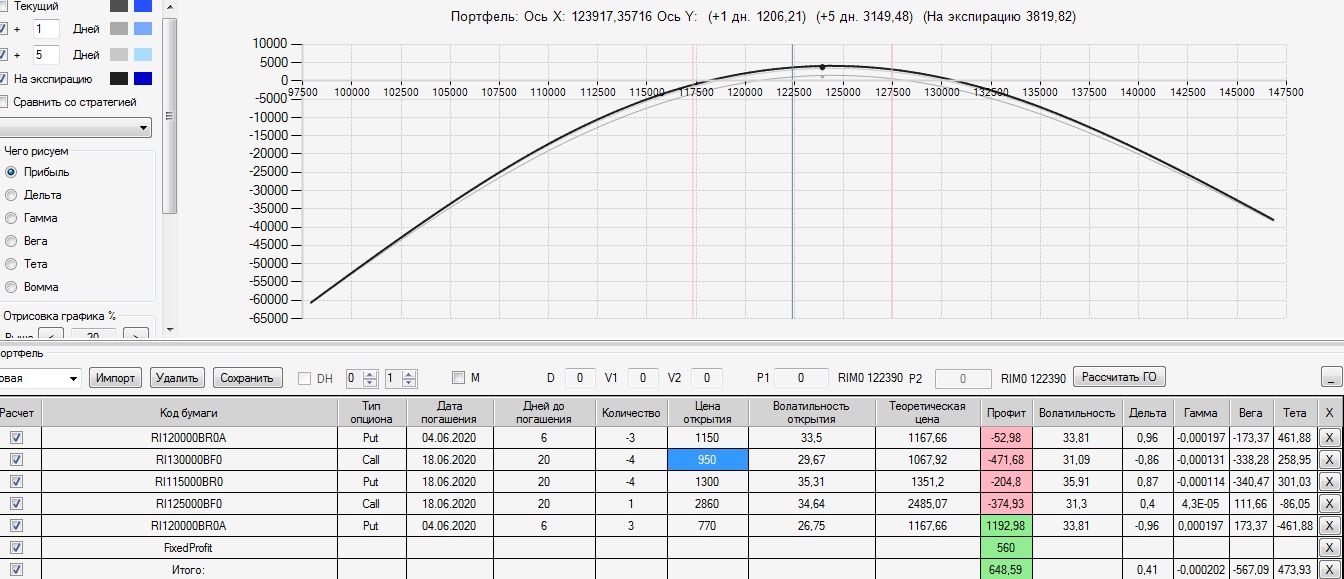Open the portfolio name dropdown
Viewport: 1344px width, 579px height.
point(72,378)
